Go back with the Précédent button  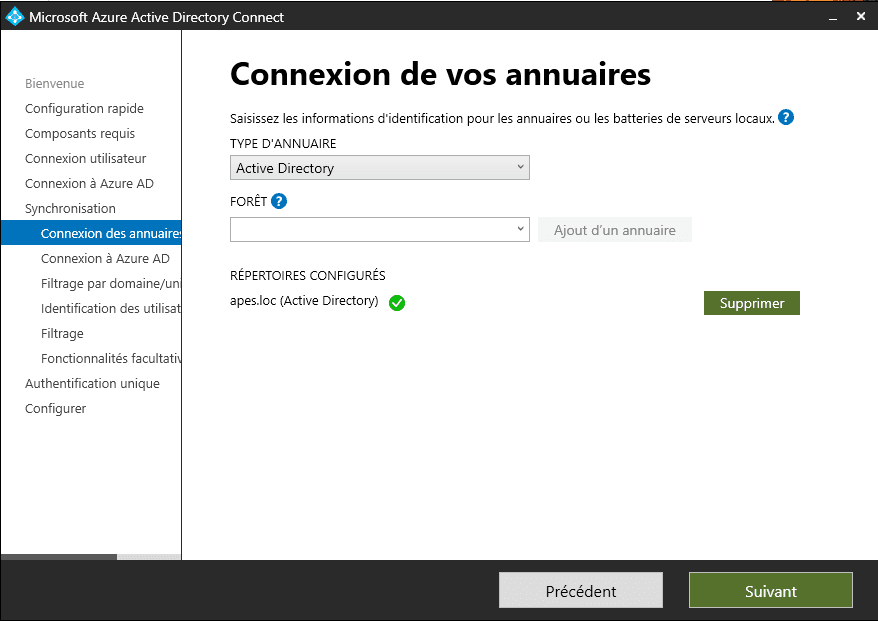coord(581,590)
